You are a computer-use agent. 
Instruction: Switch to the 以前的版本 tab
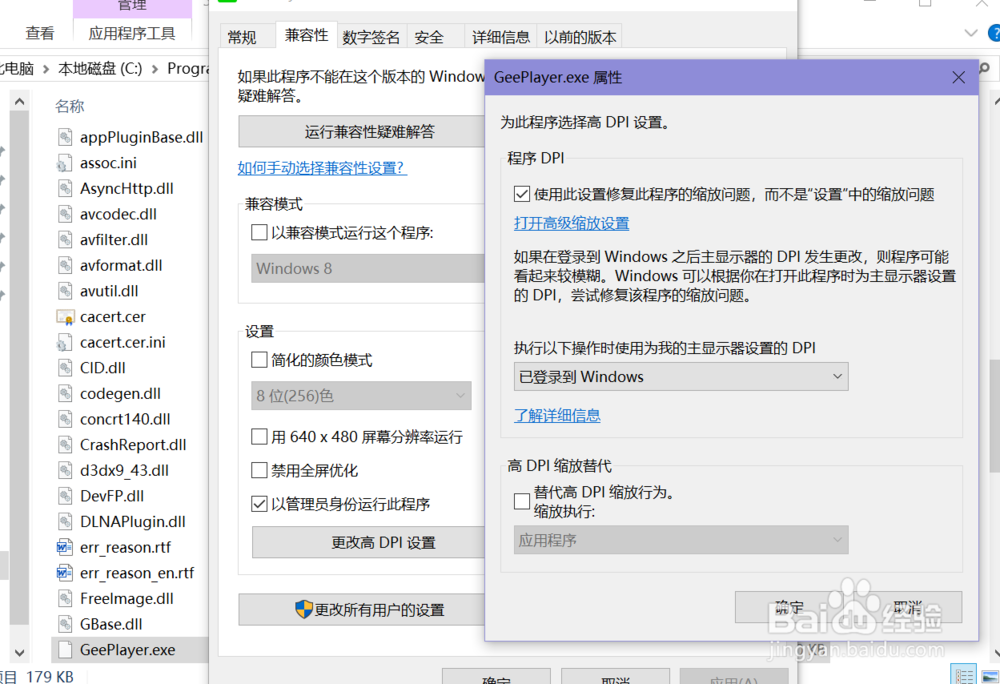pyautogui.click(x=580, y=37)
